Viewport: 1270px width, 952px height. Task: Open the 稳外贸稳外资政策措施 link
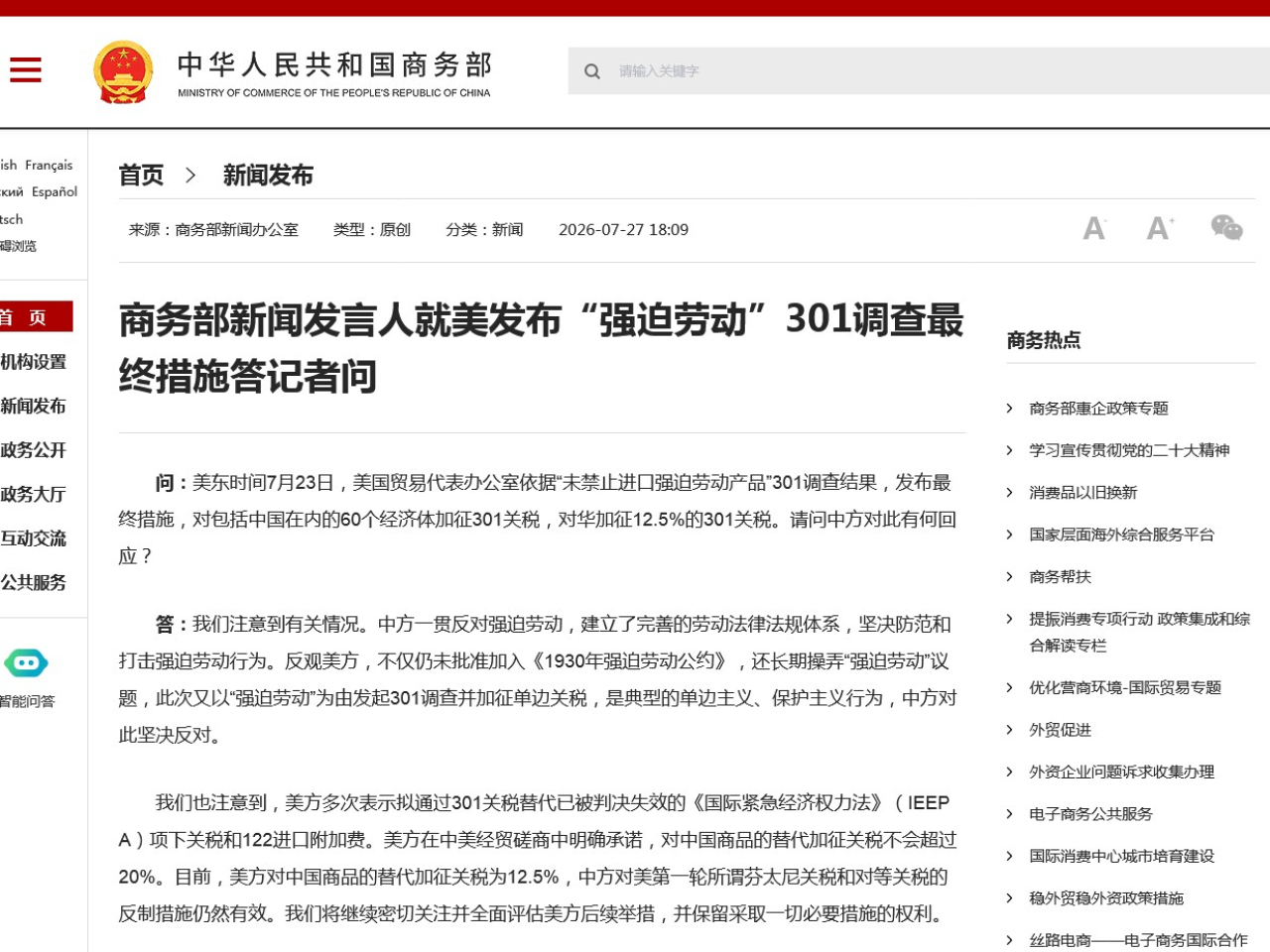pyautogui.click(x=1106, y=898)
